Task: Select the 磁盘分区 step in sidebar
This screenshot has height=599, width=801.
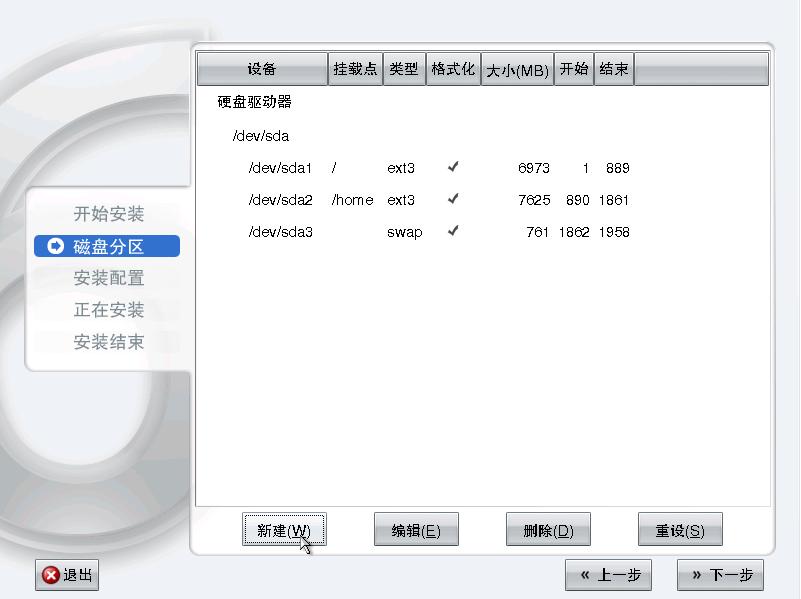Action: [x=107, y=246]
